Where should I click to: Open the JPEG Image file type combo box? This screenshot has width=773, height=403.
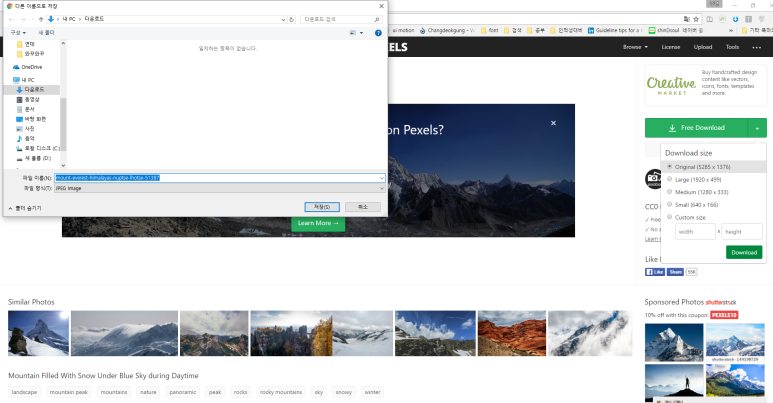point(219,188)
